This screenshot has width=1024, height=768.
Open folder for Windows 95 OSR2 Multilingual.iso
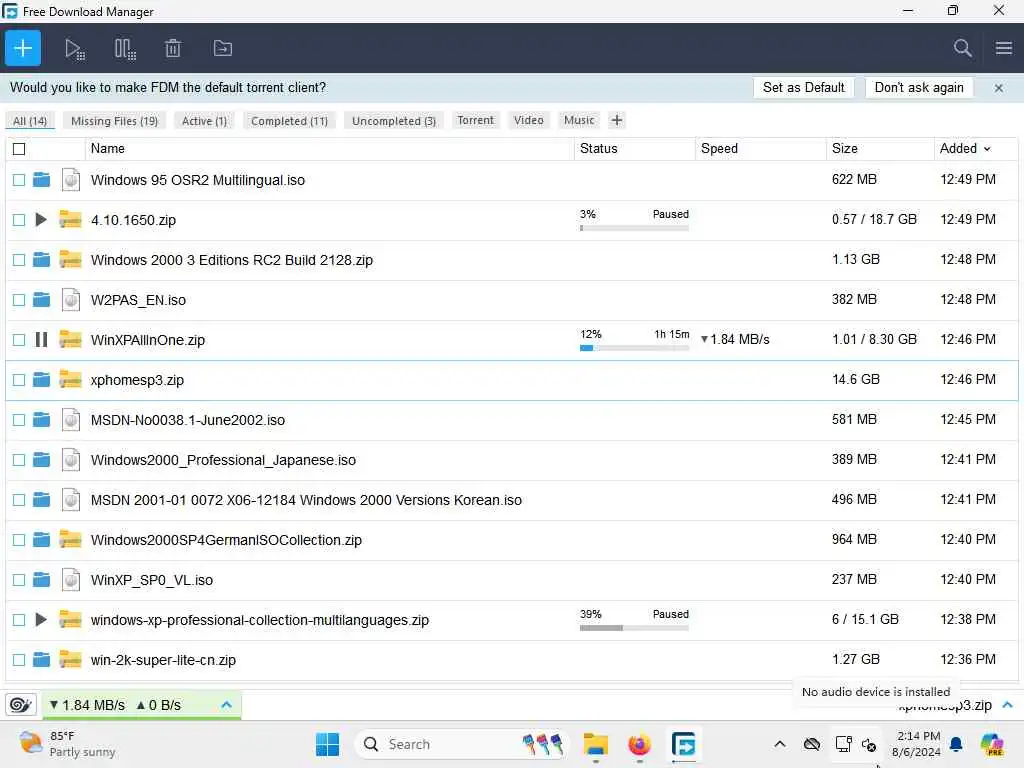click(x=41, y=180)
